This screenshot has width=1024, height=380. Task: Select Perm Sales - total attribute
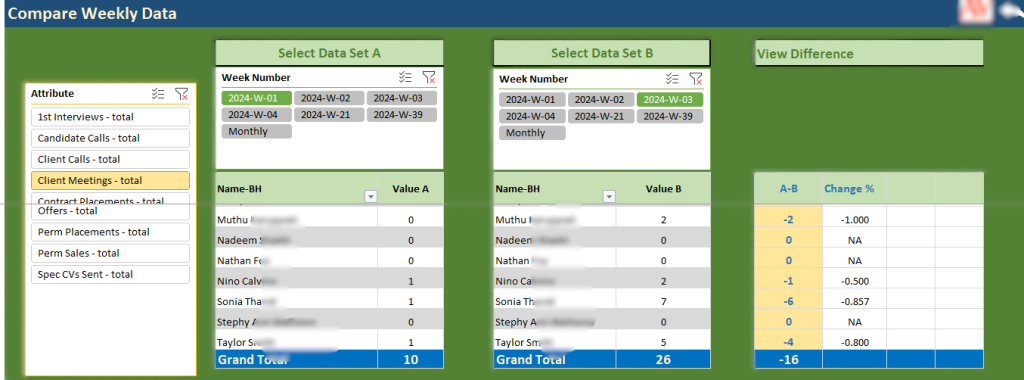tap(110, 253)
